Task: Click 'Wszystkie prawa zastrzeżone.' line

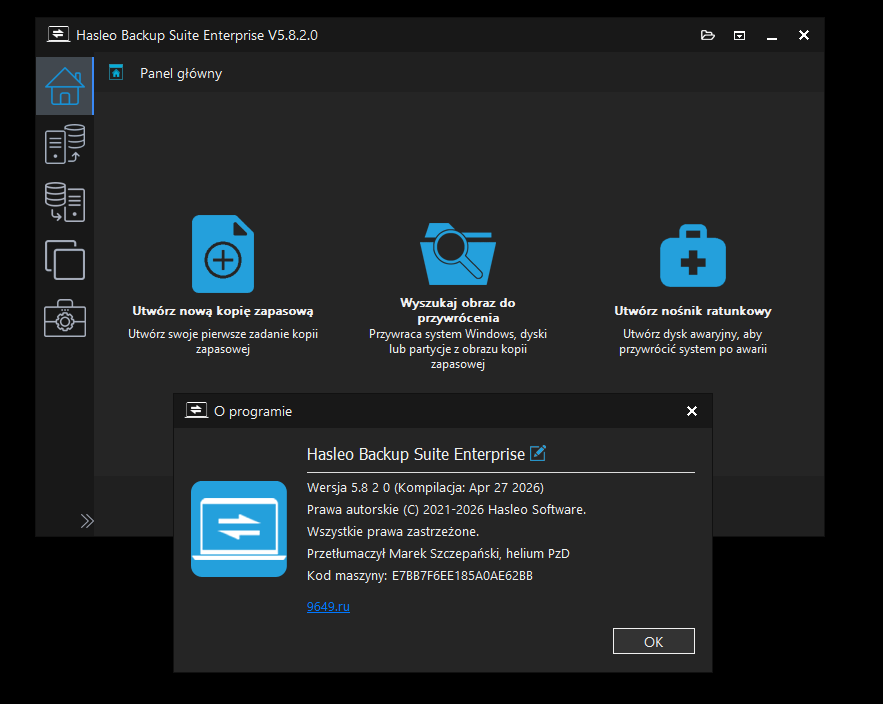Action: (393, 532)
